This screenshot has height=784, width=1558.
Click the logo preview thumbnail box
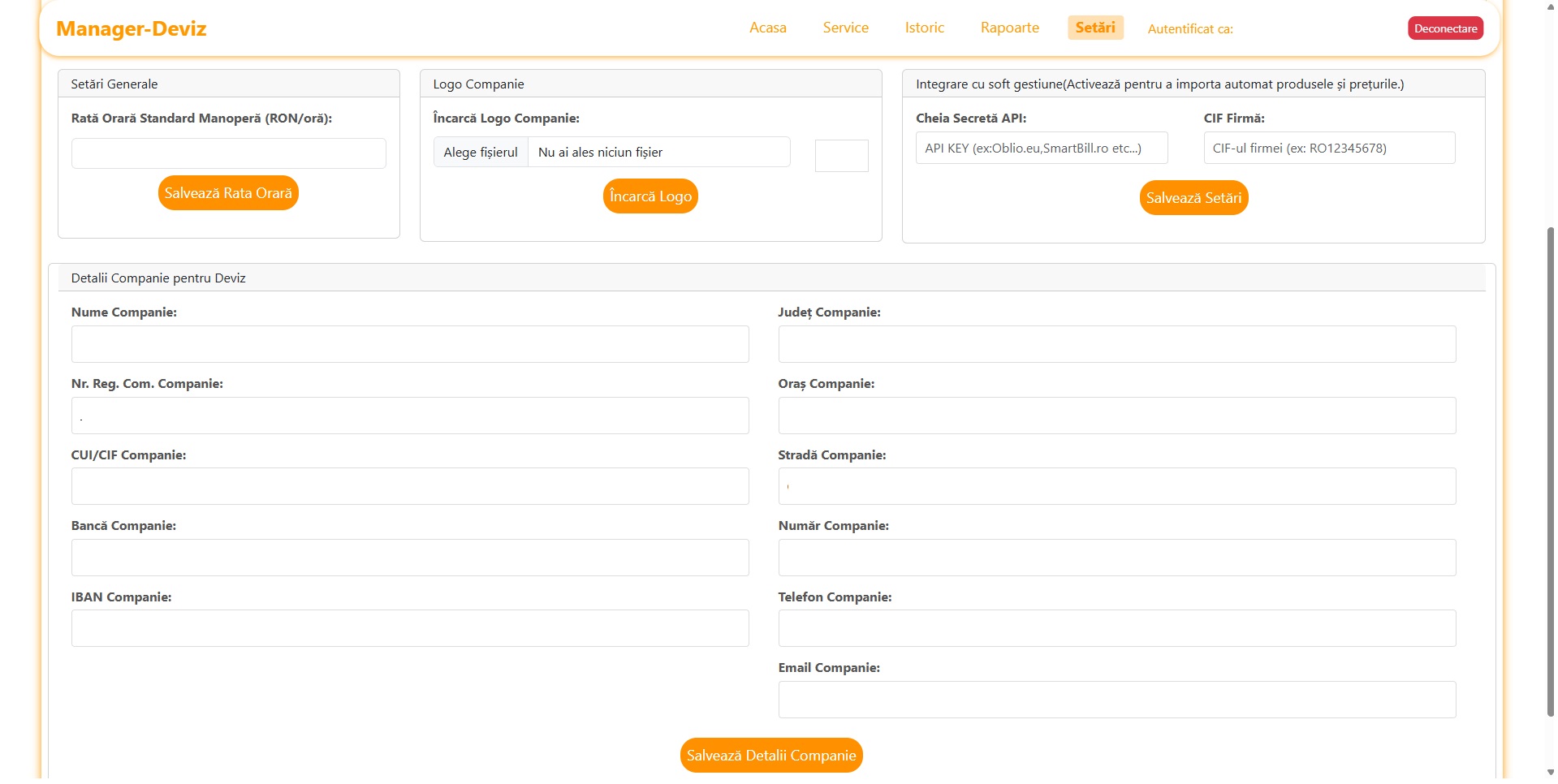coord(841,156)
